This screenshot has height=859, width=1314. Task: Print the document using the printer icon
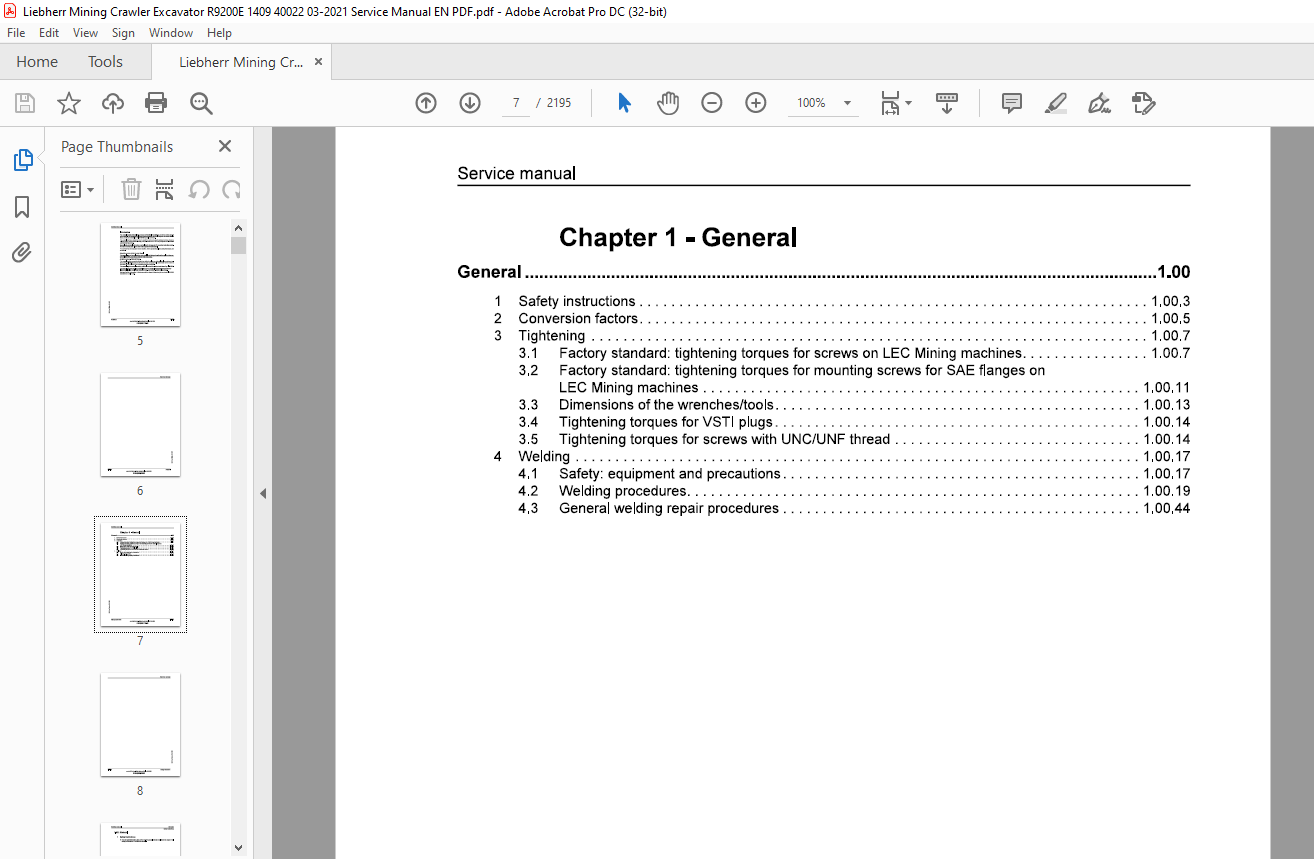click(156, 103)
